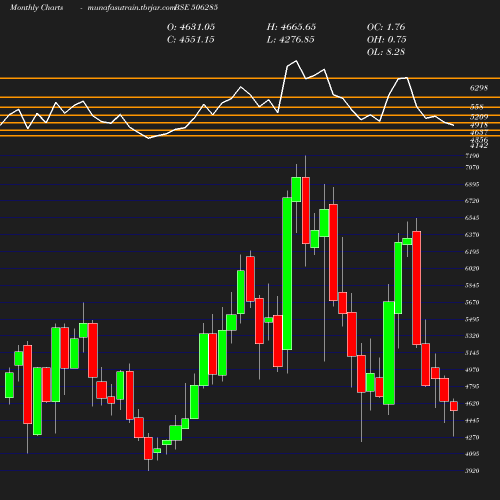Click the Monthly Charts title text
Viewport: 500px width, 500px height.
[36, 7]
